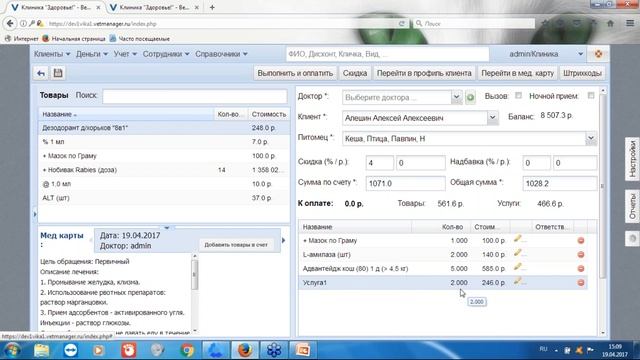Viewport: 640px width, 360px height.
Task: Expand the Питомец dropdown
Action: 591,138
